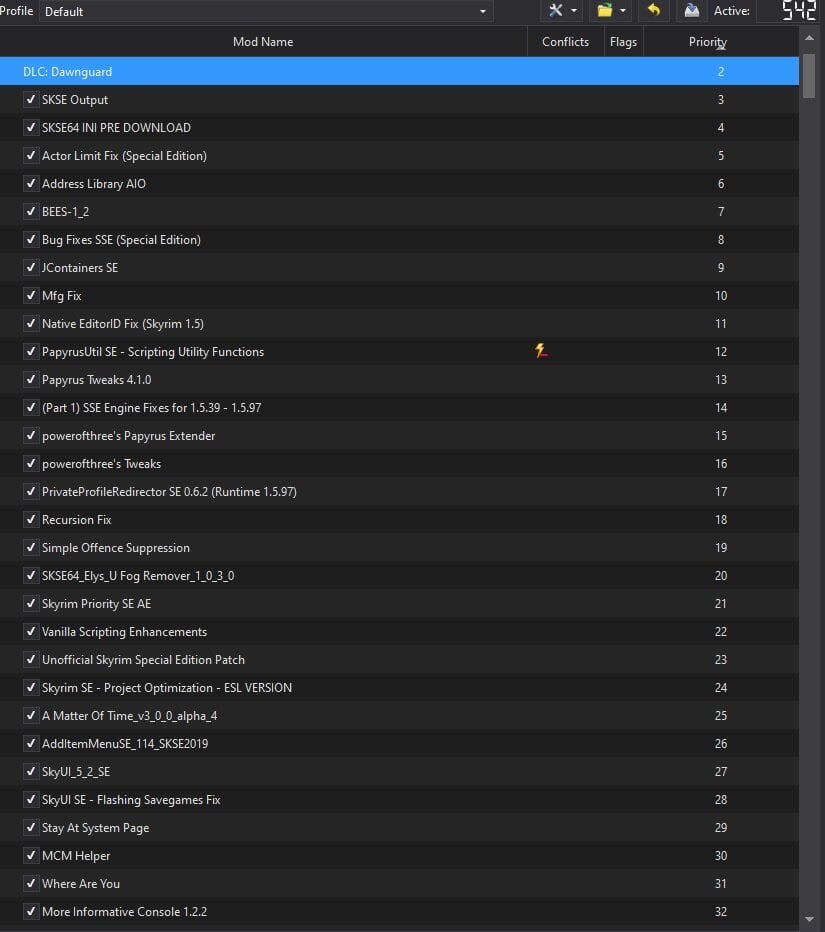Screen dimensions: 825x932
Task: Select Skyrim Priority SE AE entry
Action: click(x=96, y=603)
